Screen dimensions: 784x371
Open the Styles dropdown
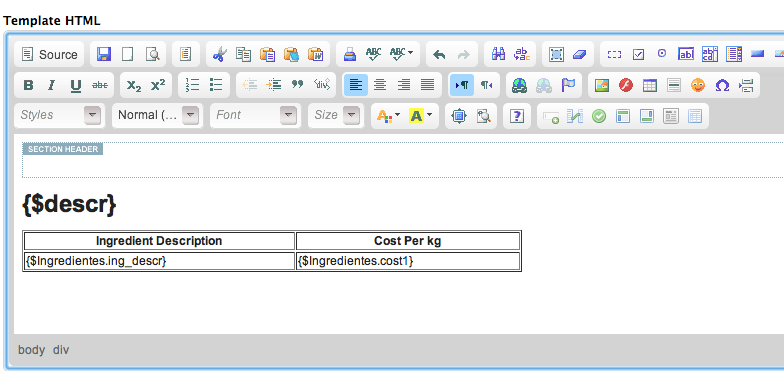tap(60, 116)
